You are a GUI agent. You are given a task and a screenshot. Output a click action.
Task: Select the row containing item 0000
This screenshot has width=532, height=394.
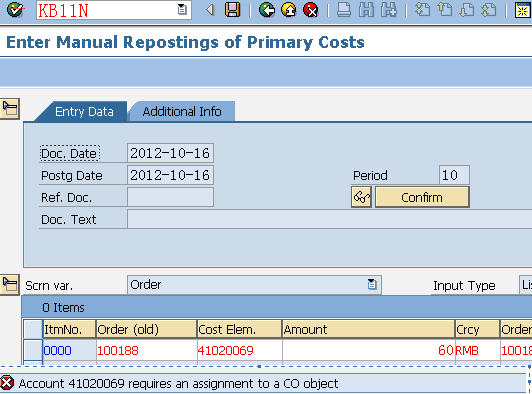[x=33, y=350]
